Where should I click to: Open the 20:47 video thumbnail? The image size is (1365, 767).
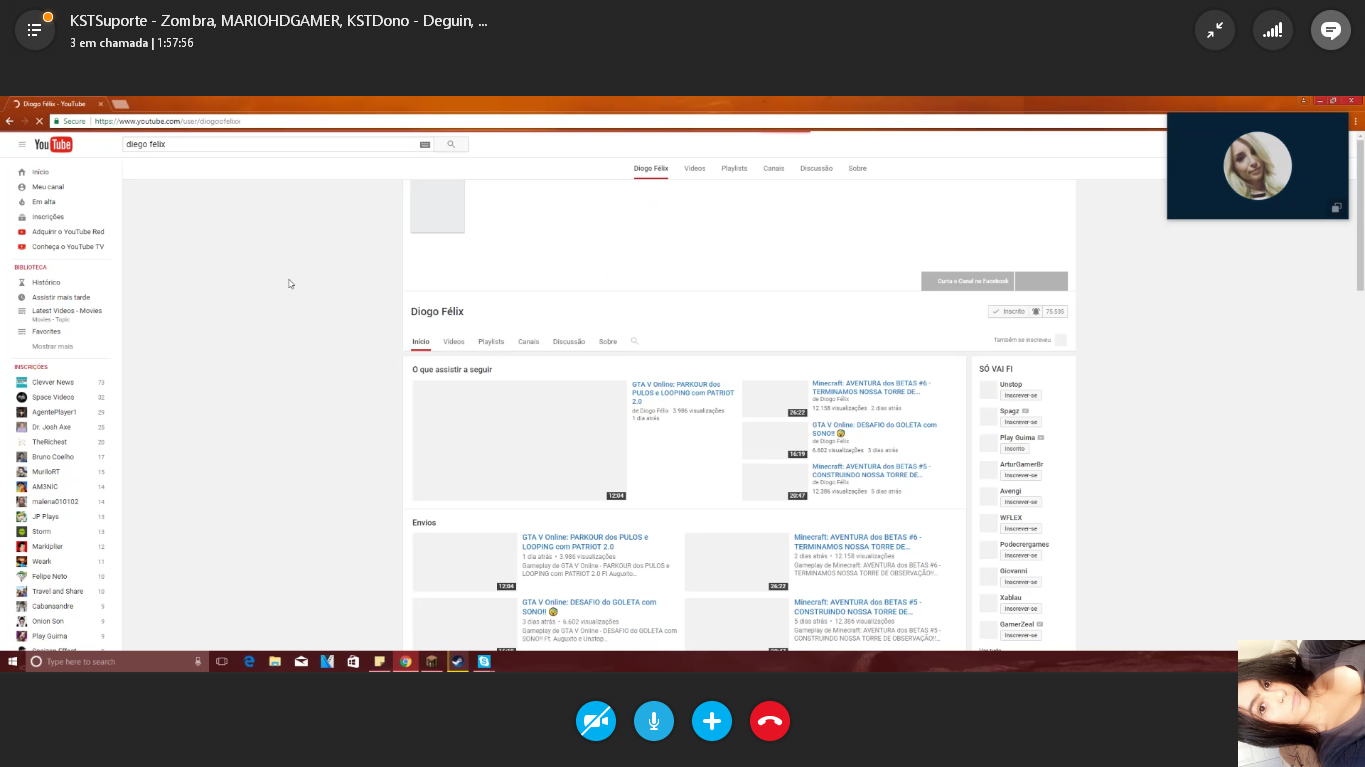pos(775,482)
